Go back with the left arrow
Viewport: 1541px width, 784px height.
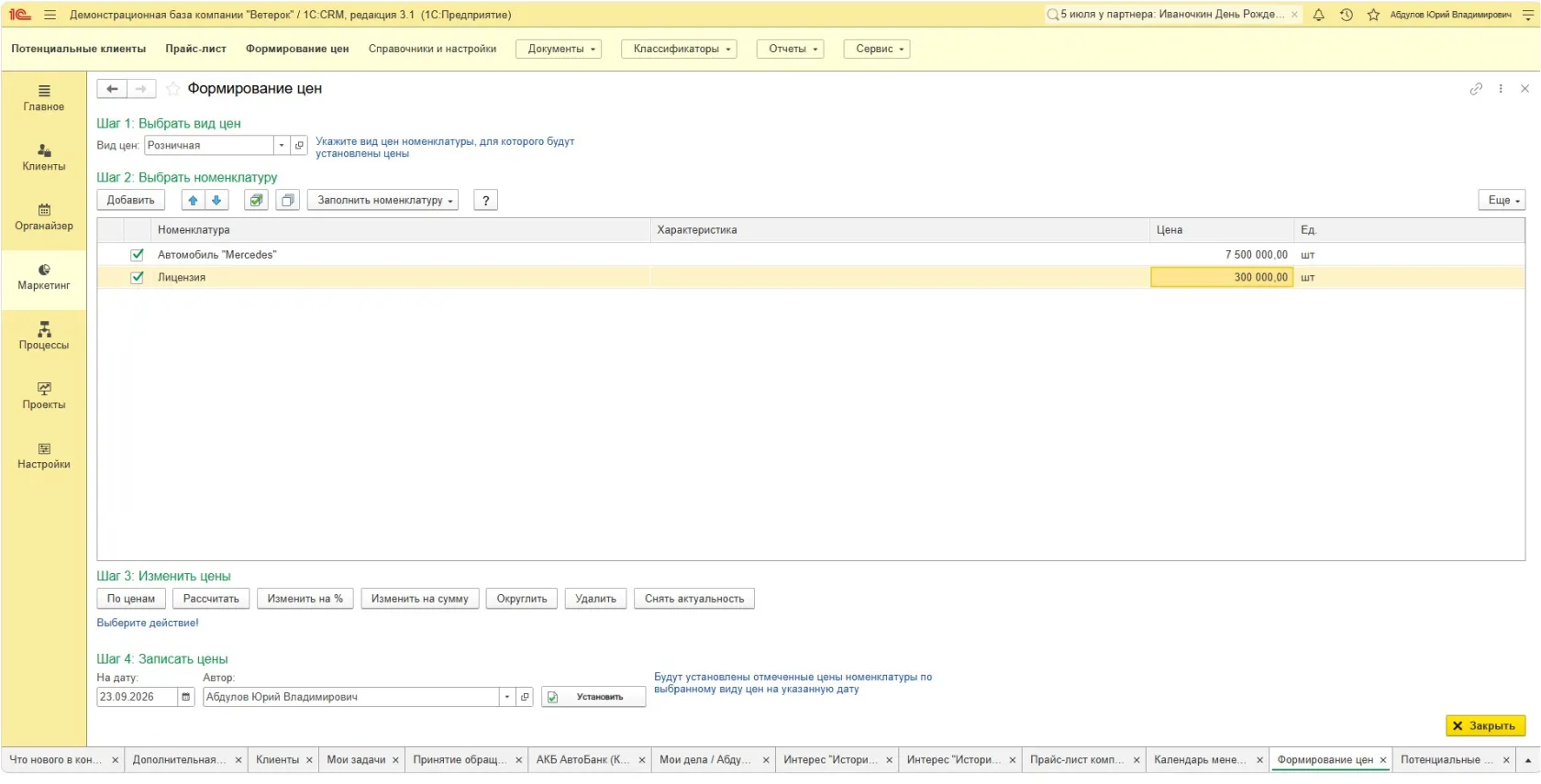112,89
